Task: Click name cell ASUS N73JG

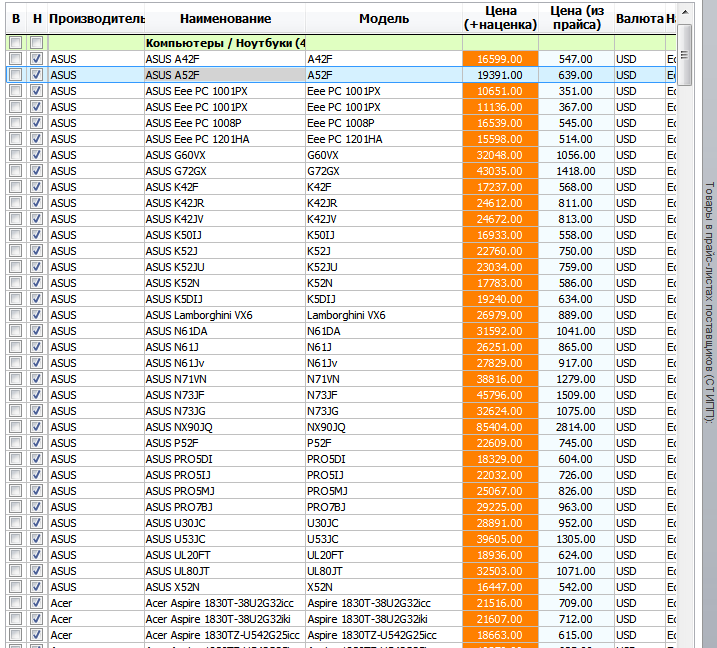Action: (225, 411)
